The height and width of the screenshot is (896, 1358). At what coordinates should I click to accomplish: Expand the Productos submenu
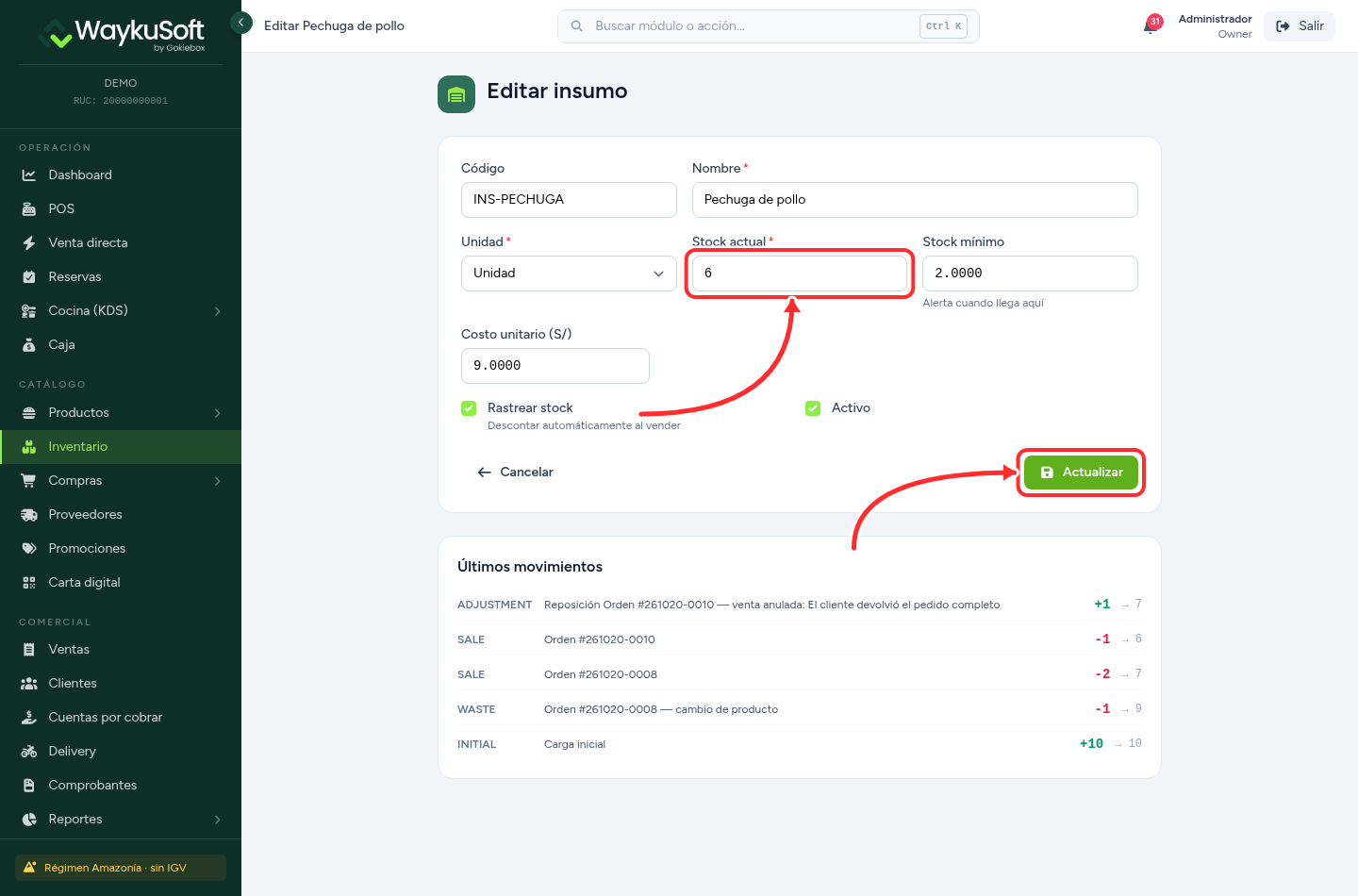click(x=218, y=412)
